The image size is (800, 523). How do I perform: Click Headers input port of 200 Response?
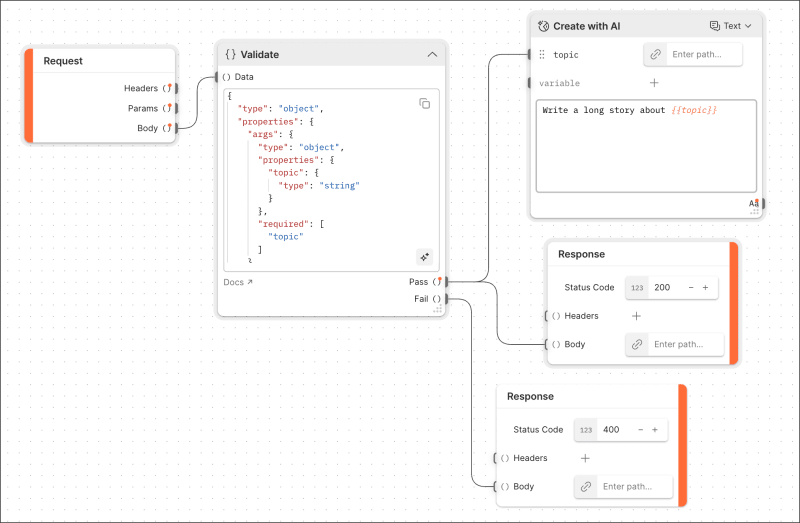pos(546,316)
